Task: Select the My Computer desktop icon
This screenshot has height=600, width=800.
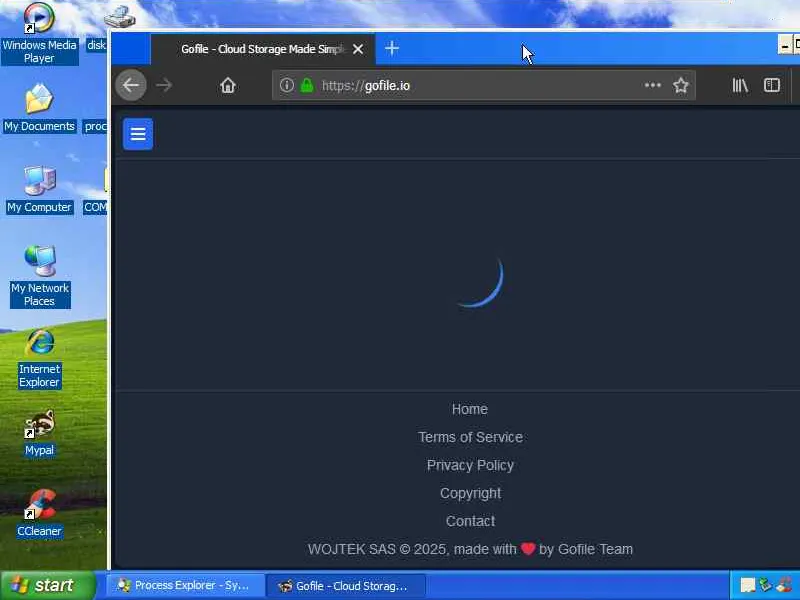Action: pyautogui.click(x=39, y=190)
